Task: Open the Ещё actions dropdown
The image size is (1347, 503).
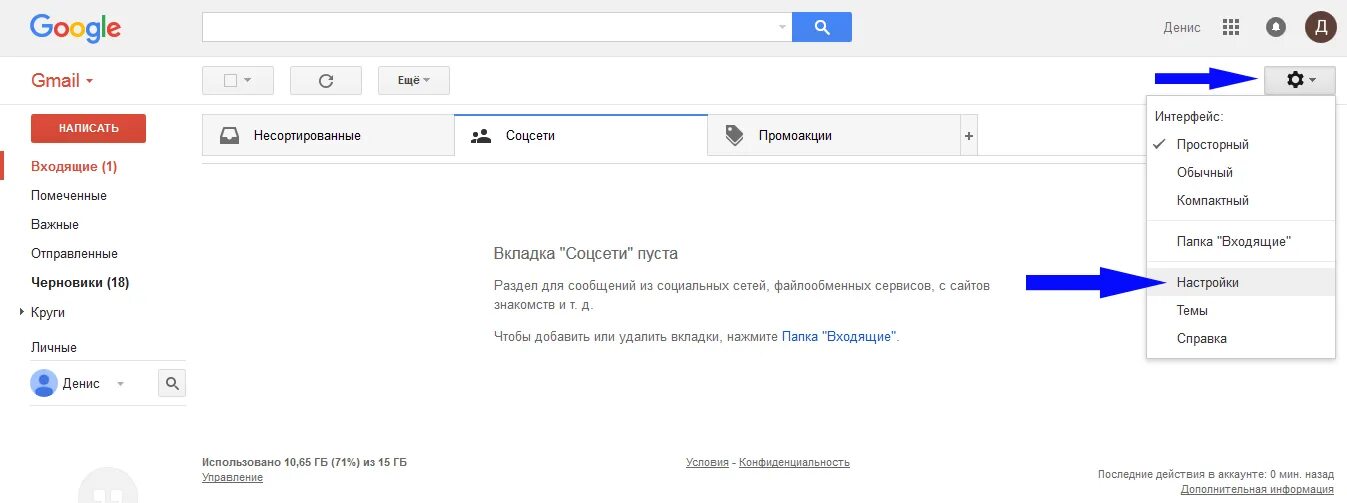Action: point(414,81)
